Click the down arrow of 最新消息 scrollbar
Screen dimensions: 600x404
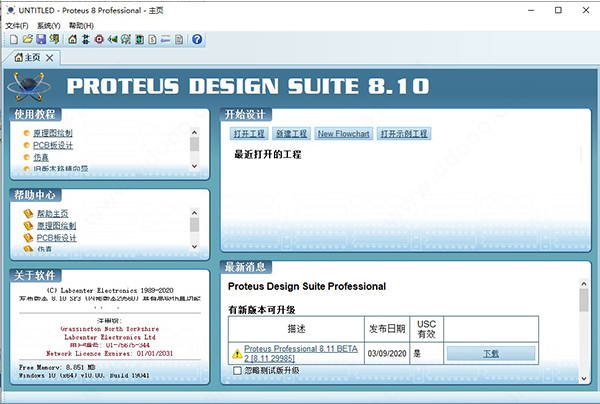584,378
